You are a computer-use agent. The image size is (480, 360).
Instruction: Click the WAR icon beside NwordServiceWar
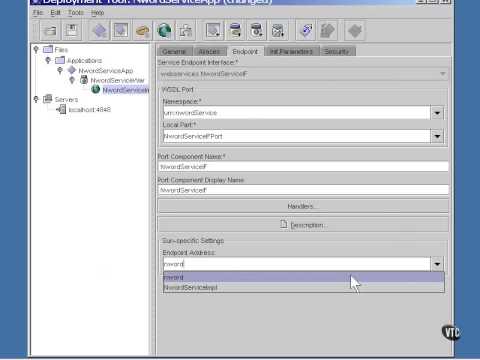coord(84,80)
